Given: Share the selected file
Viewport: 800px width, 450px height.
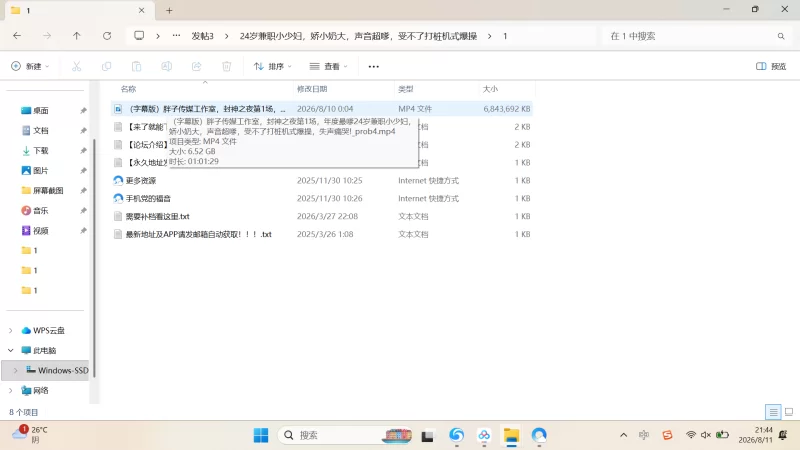Looking at the screenshot, I should 196,66.
